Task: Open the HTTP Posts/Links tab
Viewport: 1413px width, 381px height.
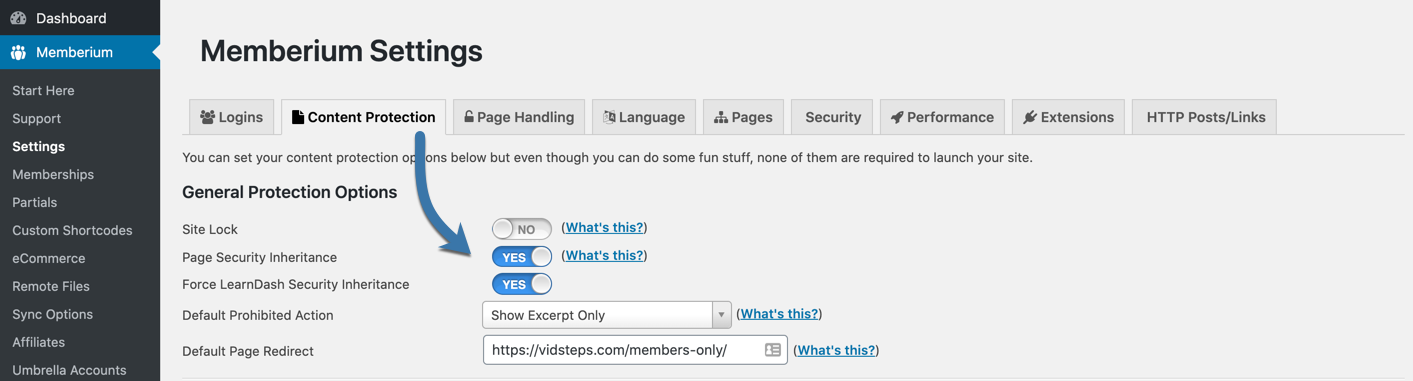Action: [1205, 117]
